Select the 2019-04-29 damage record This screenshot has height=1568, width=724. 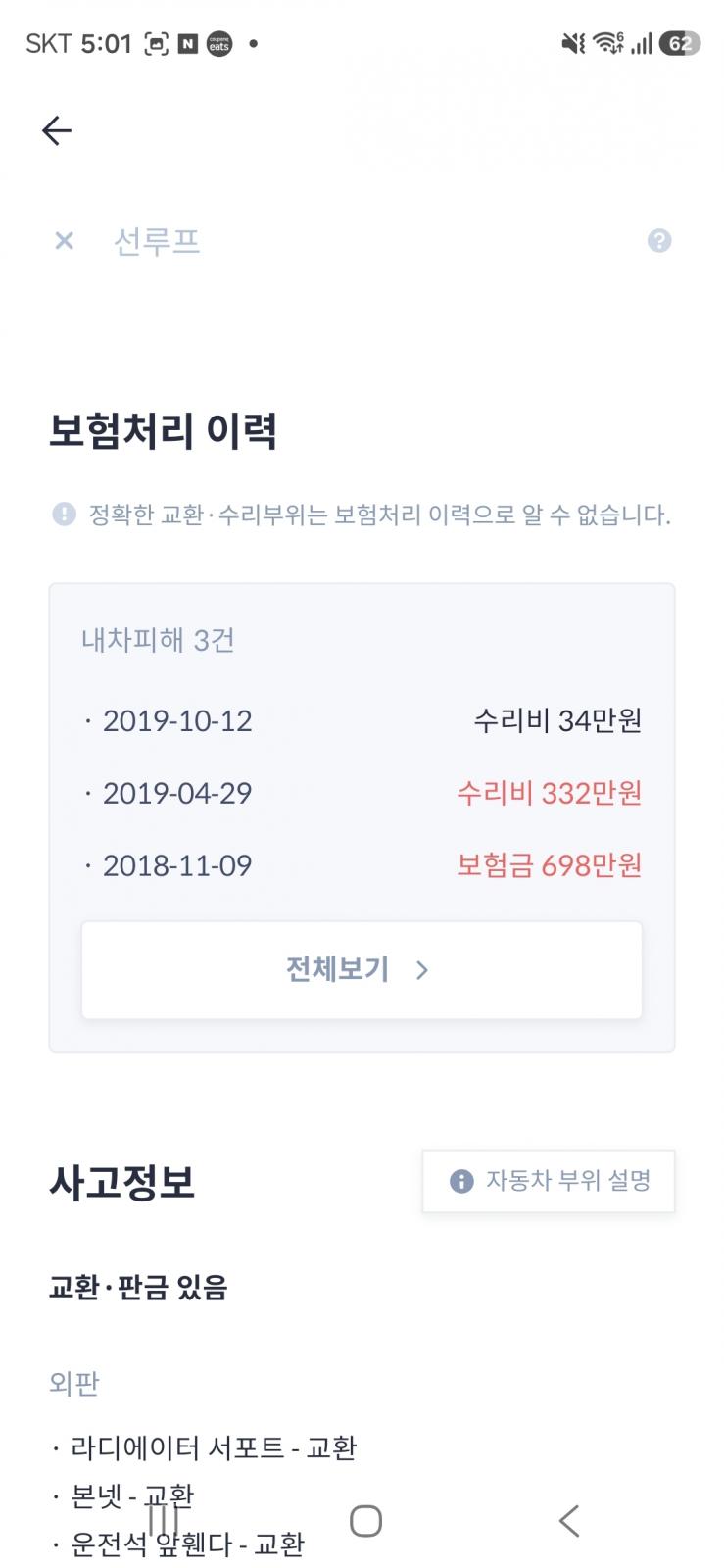tap(362, 793)
